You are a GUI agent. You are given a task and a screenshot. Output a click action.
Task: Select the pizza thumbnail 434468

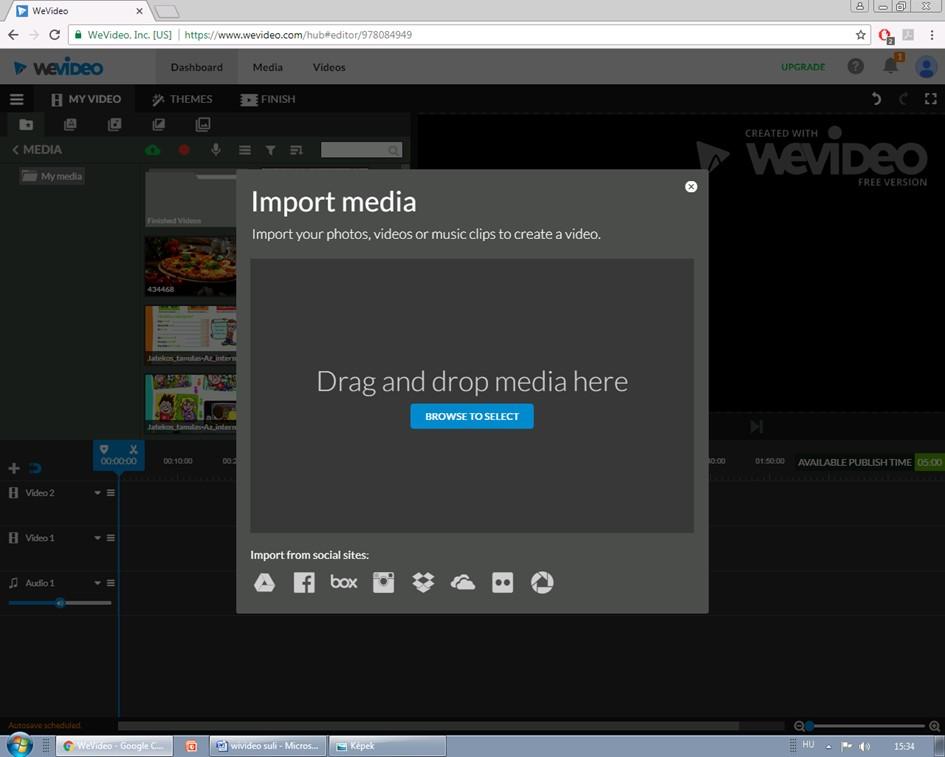[190, 266]
